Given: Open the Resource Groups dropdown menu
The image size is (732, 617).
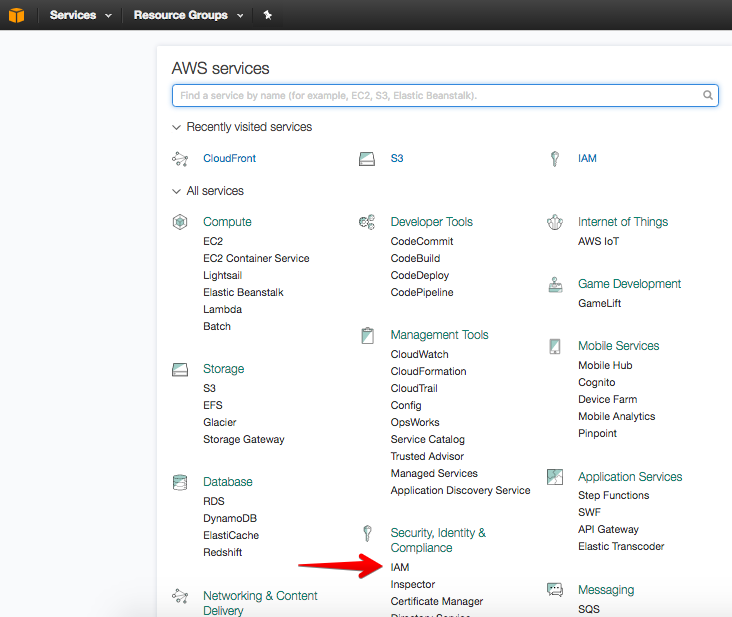Looking at the screenshot, I should [x=189, y=15].
